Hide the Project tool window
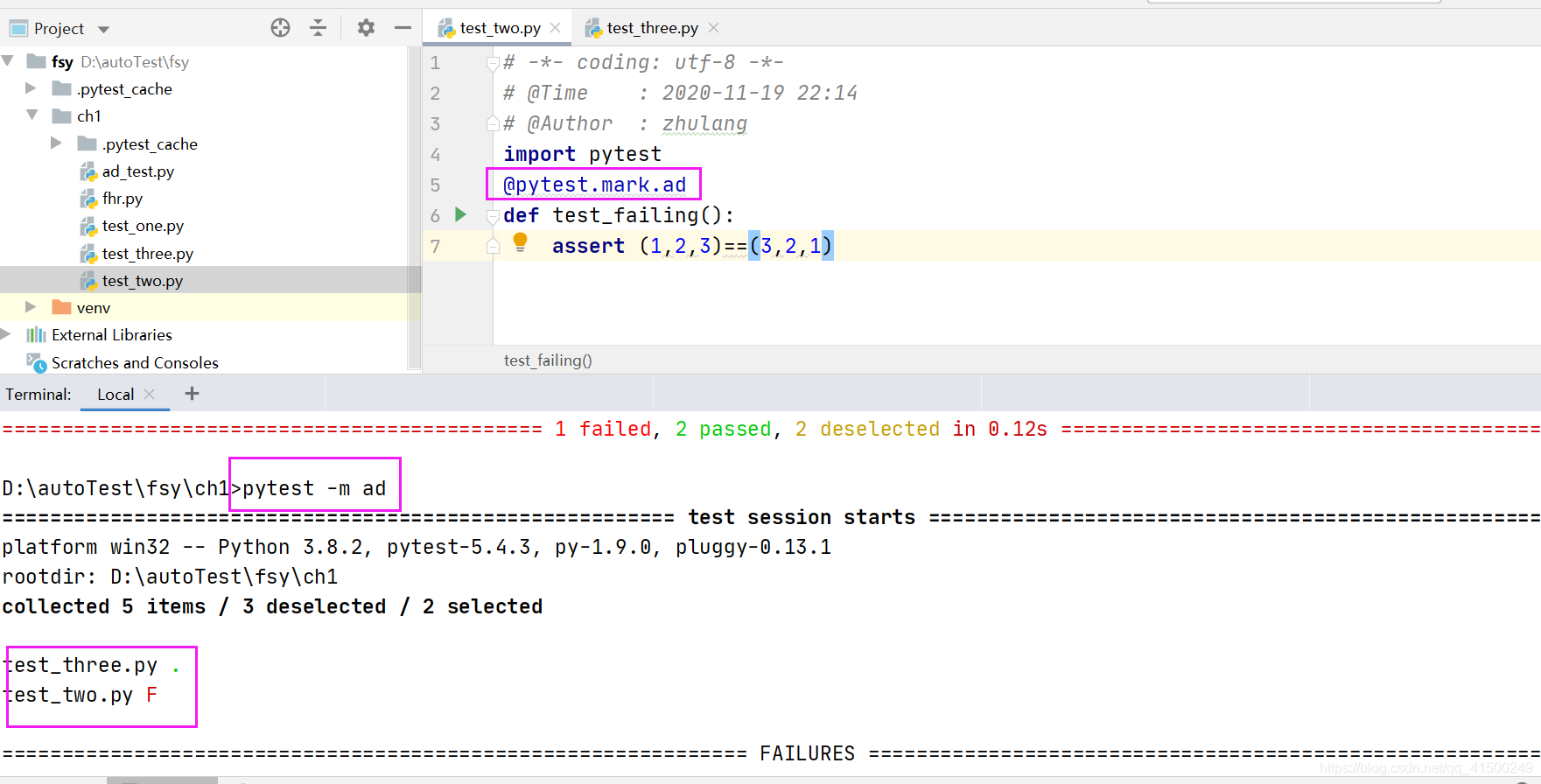Screen dimensions: 1541x784 [403, 28]
